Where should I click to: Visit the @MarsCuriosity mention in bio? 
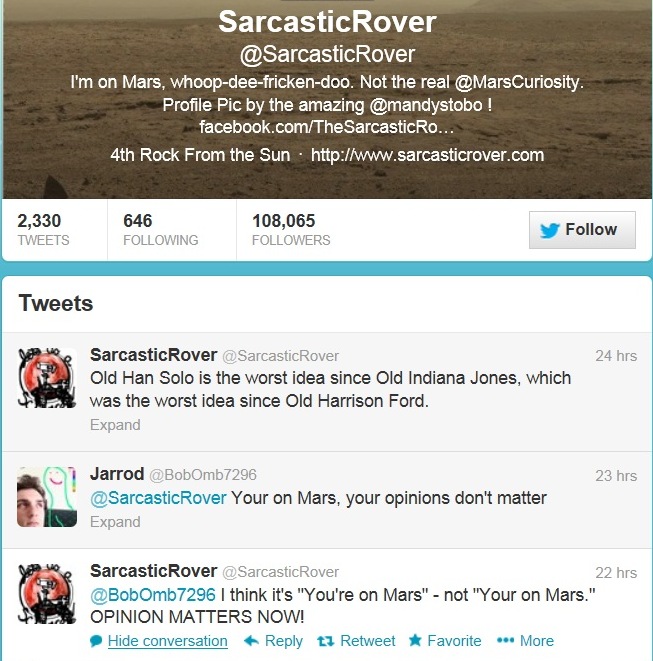tap(518, 82)
